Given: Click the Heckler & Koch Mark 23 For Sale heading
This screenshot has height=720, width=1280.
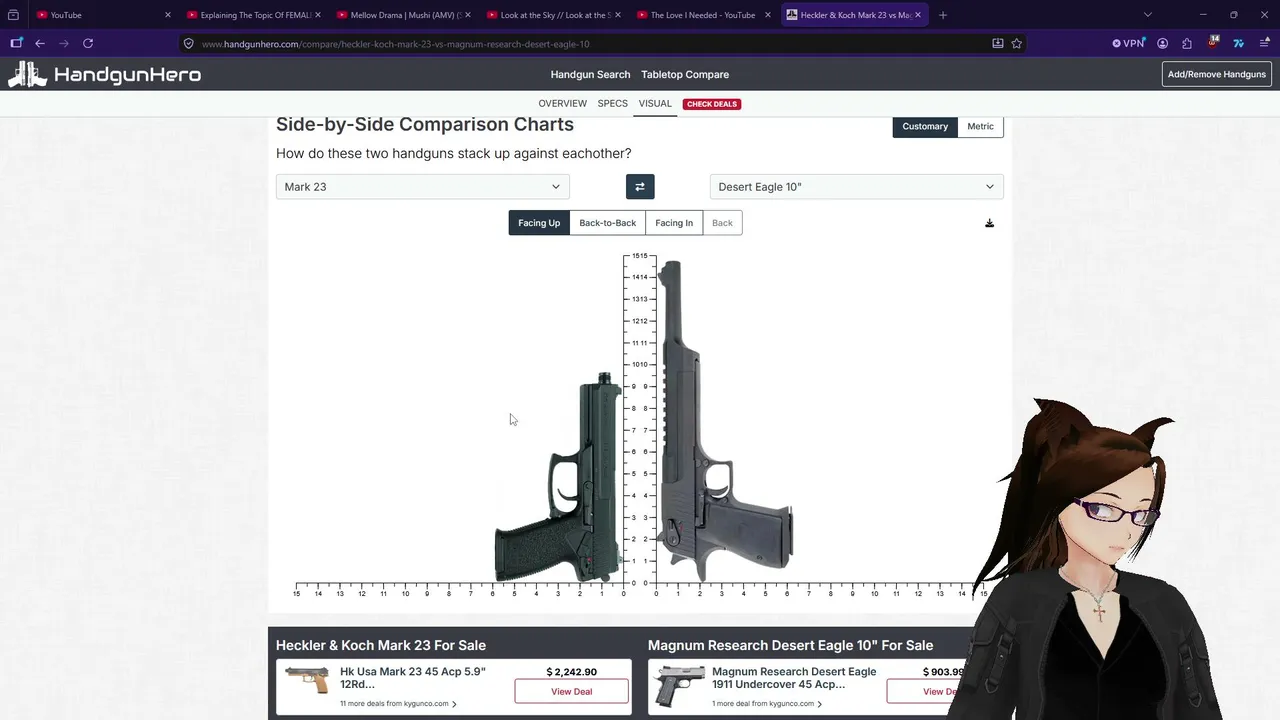Looking at the screenshot, I should point(381,646).
